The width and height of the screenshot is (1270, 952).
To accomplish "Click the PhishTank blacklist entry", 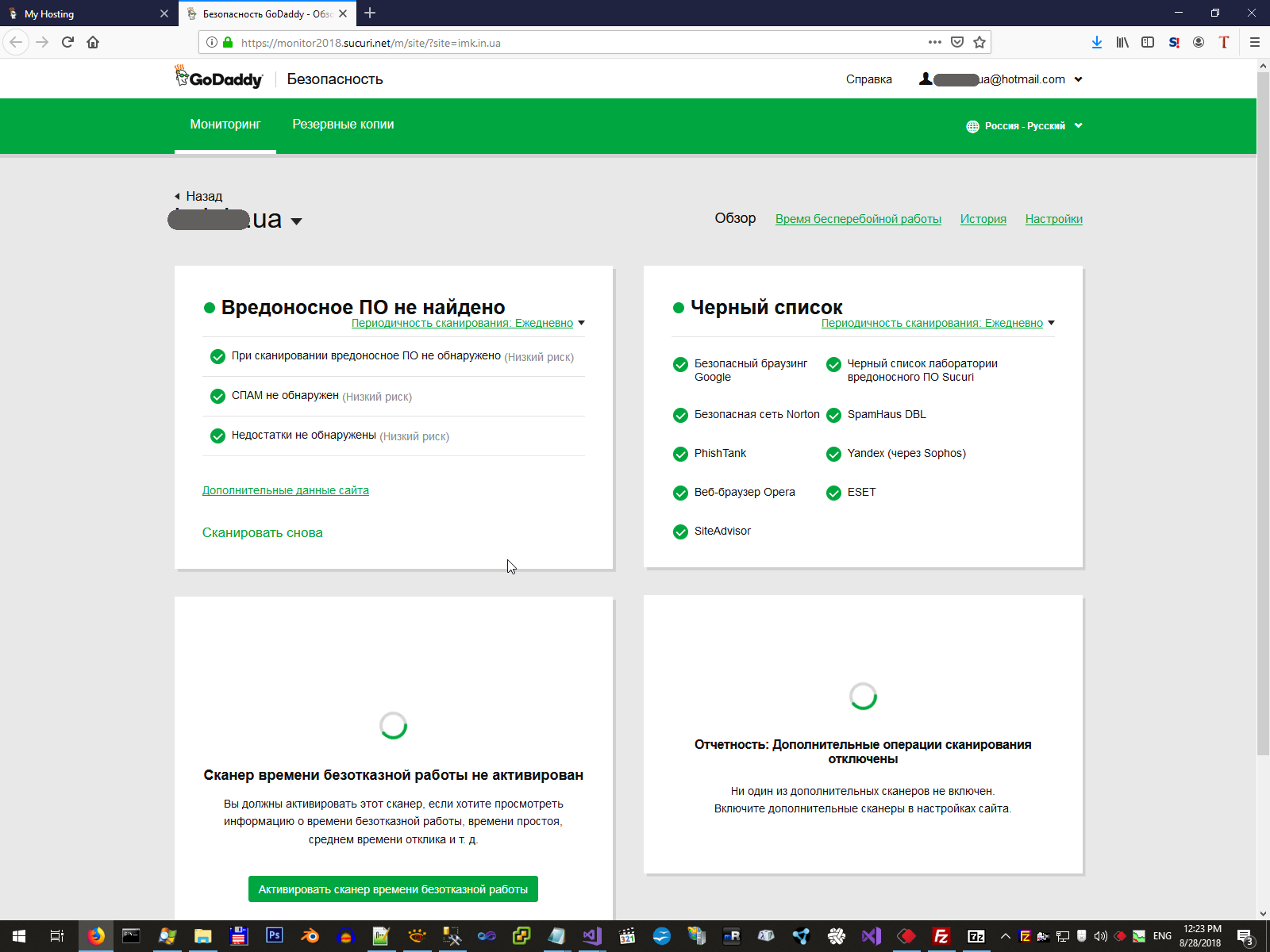I will (x=710, y=454).
